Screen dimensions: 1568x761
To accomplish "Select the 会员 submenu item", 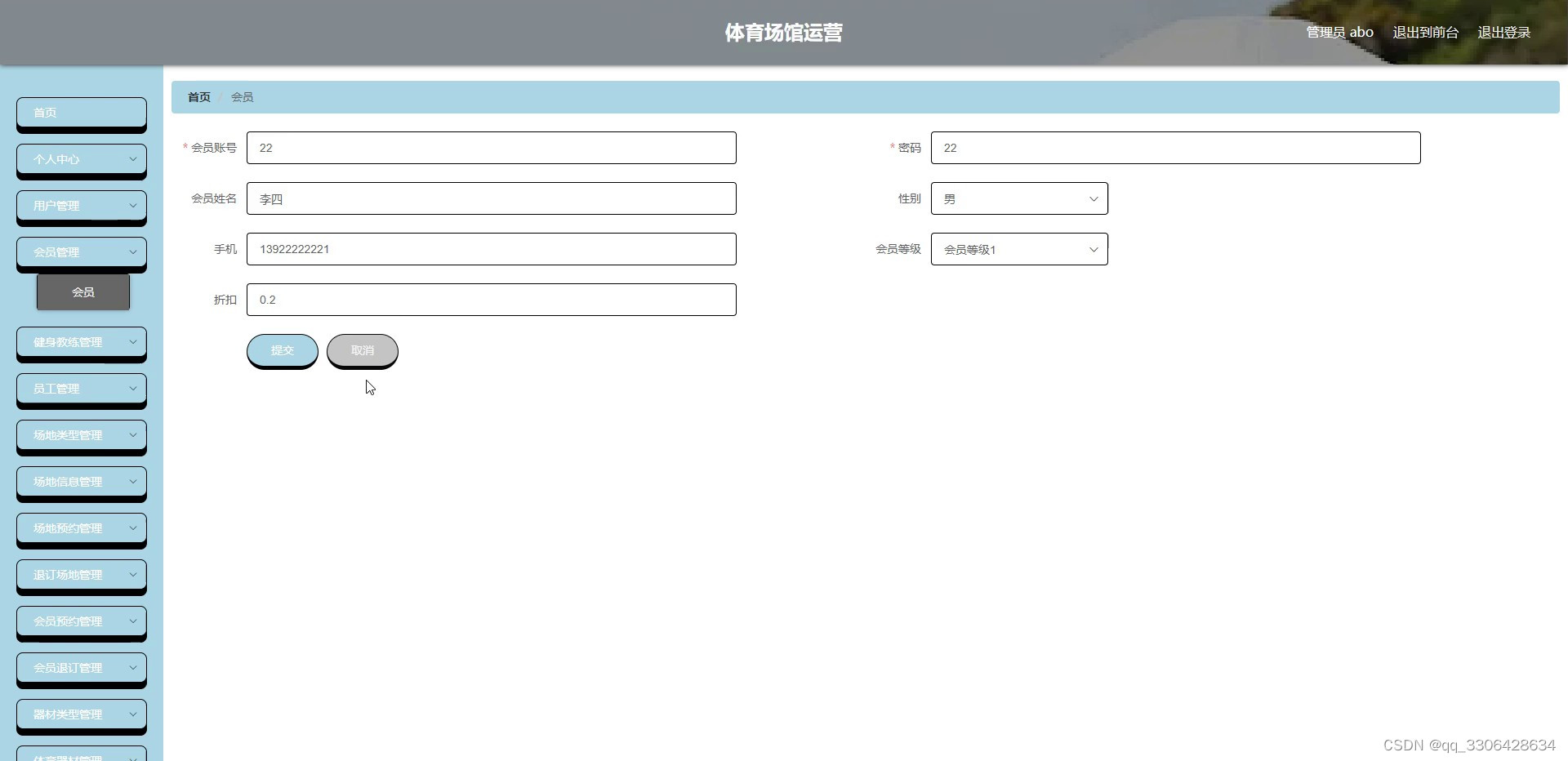I will pos(83,292).
